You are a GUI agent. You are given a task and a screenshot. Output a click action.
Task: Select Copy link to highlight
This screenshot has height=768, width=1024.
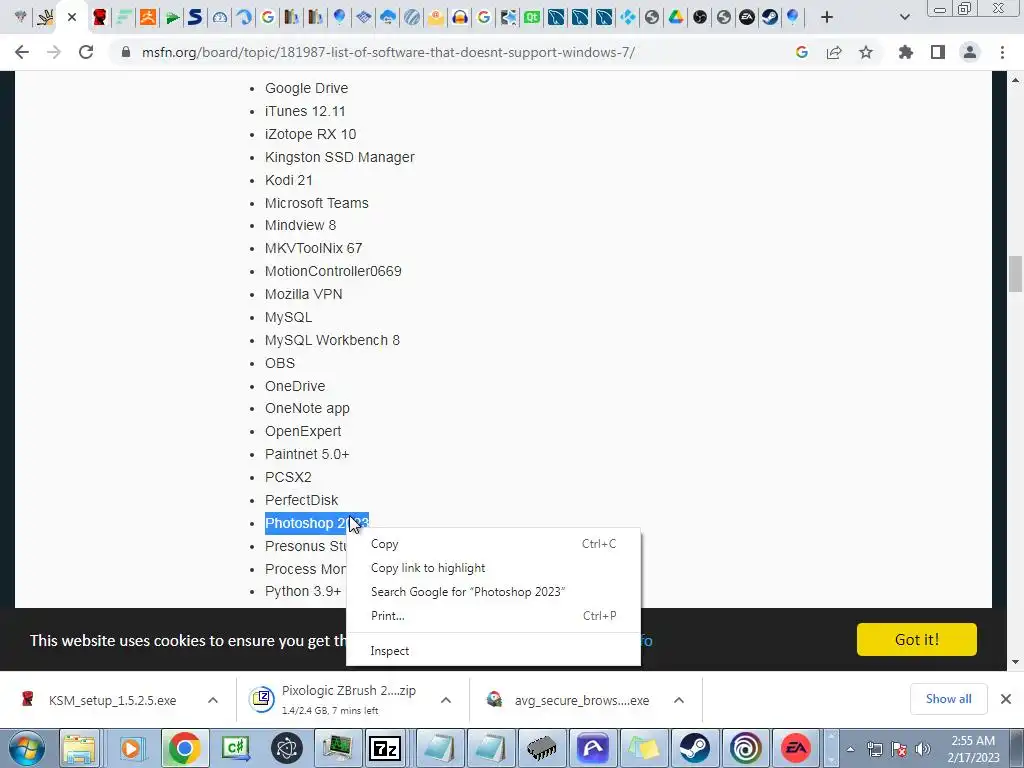pyautogui.click(x=493, y=568)
